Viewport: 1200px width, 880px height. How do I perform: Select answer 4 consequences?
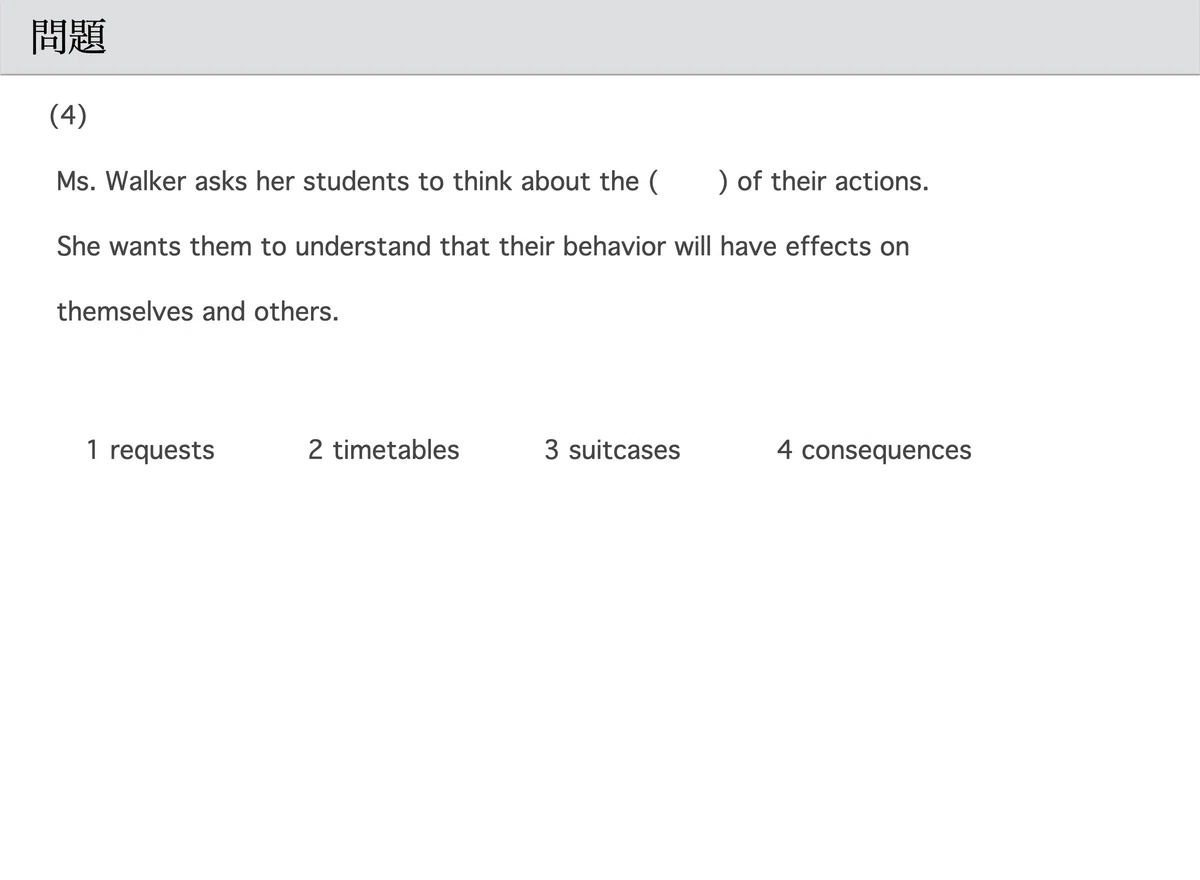pos(874,451)
